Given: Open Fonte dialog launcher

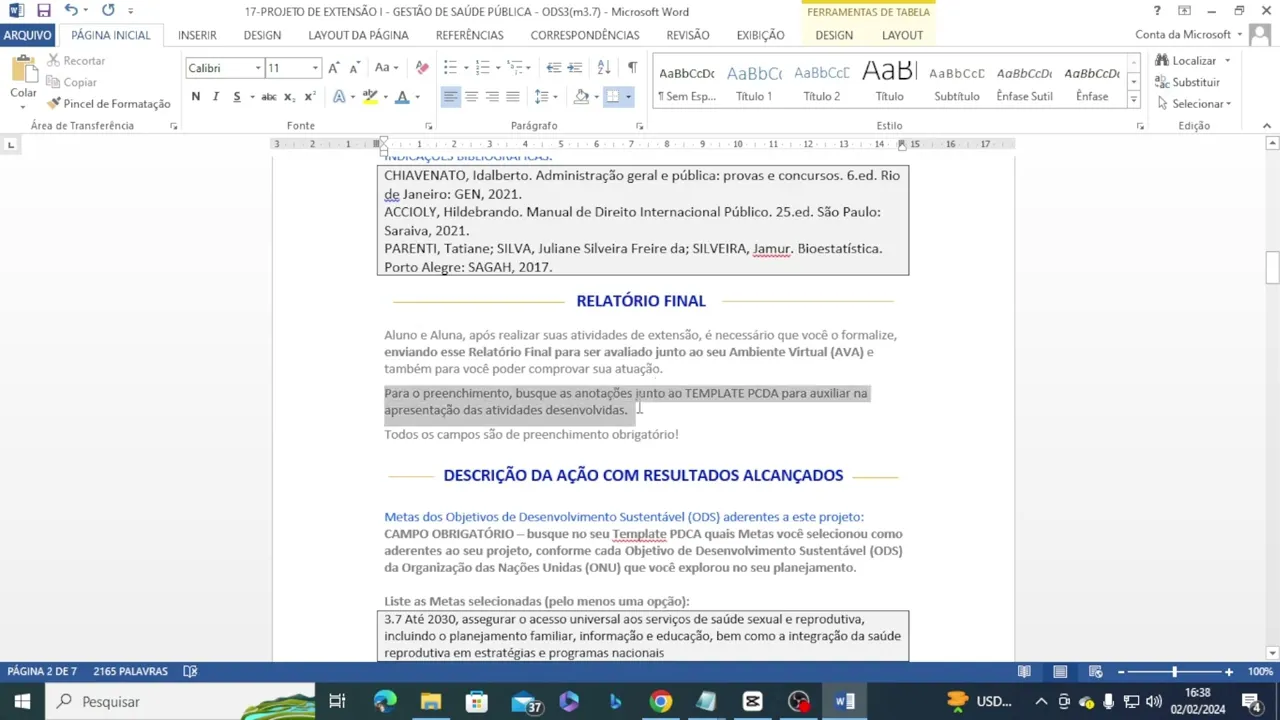Looking at the screenshot, I should tap(429, 126).
